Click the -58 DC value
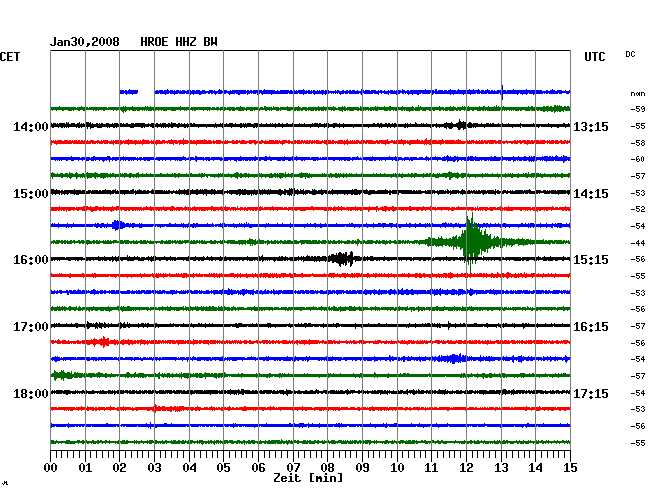The height and width of the screenshot is (494, 650). click(638, 143)
